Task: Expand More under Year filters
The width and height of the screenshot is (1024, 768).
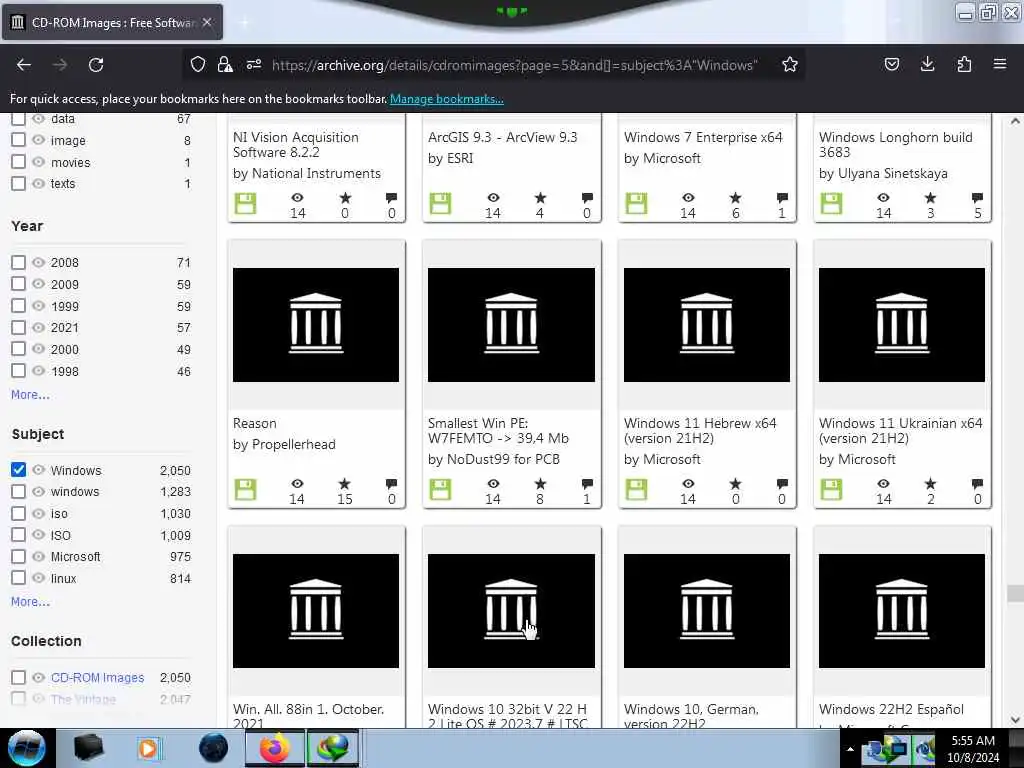Action: (x=30, y=394)
